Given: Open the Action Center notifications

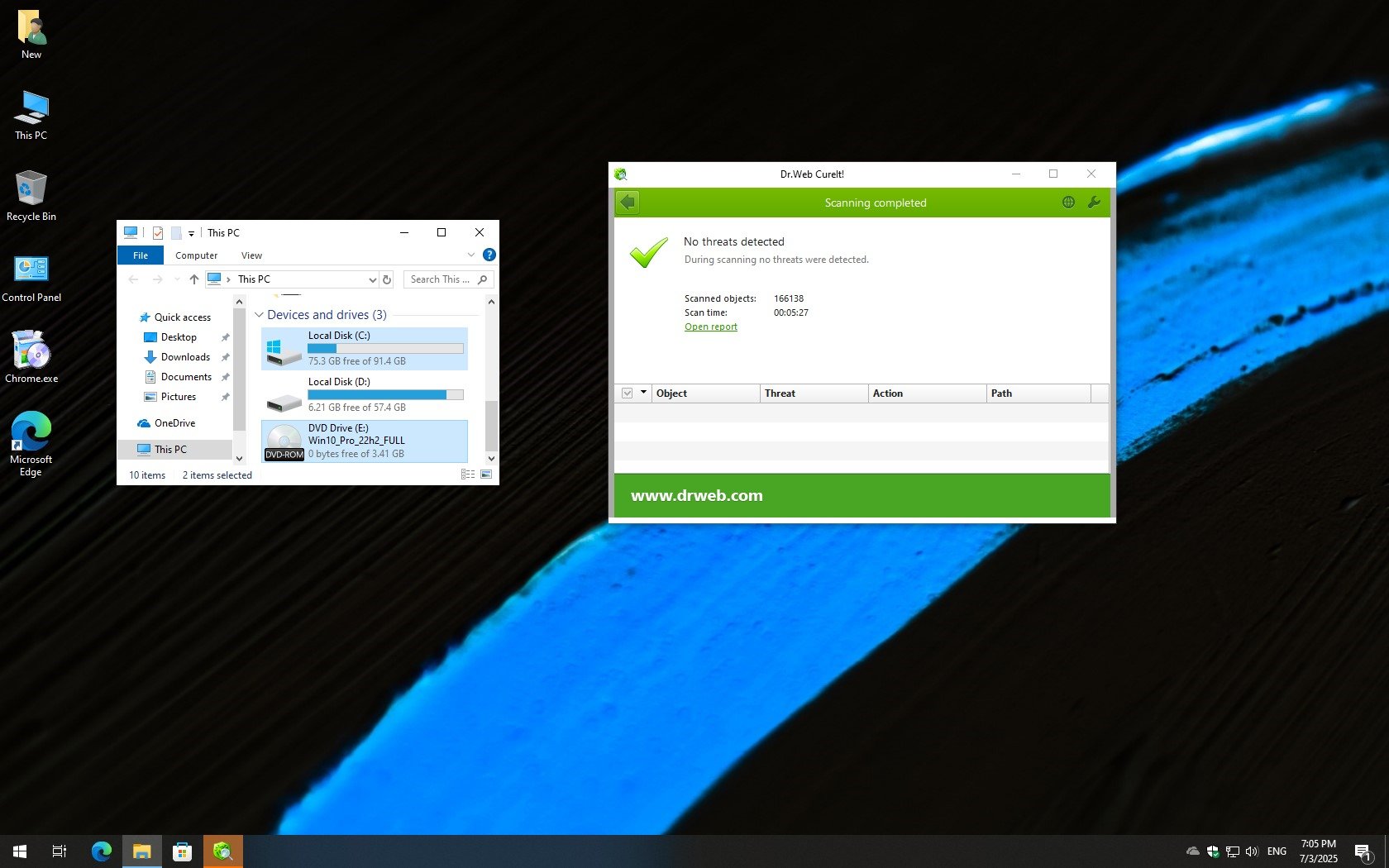Looking at the screenshot, I should click(x=1363, y=851).
